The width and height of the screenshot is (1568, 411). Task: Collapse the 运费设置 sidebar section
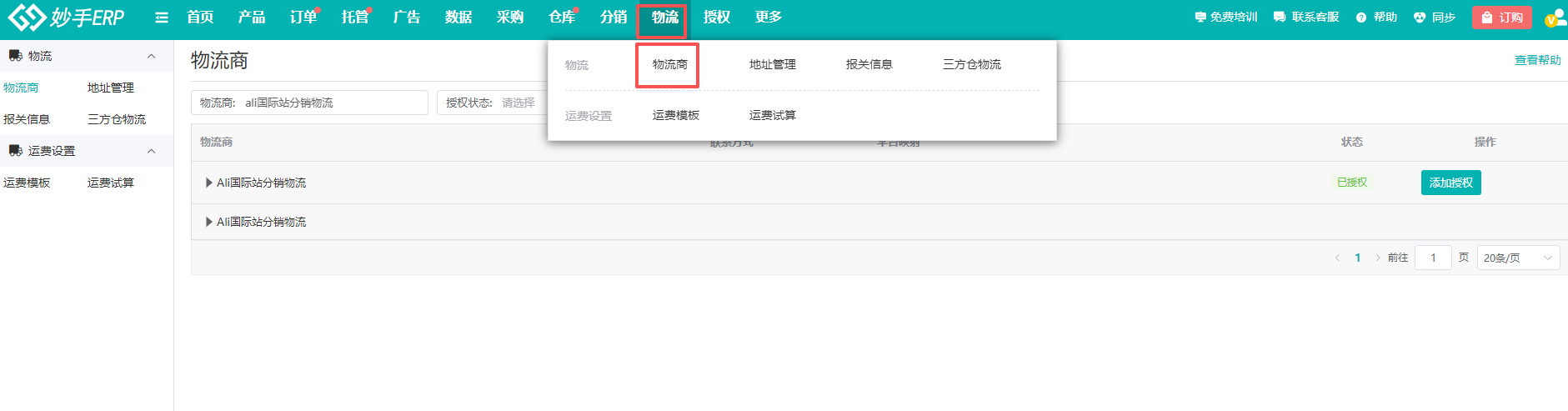[151, 151]
